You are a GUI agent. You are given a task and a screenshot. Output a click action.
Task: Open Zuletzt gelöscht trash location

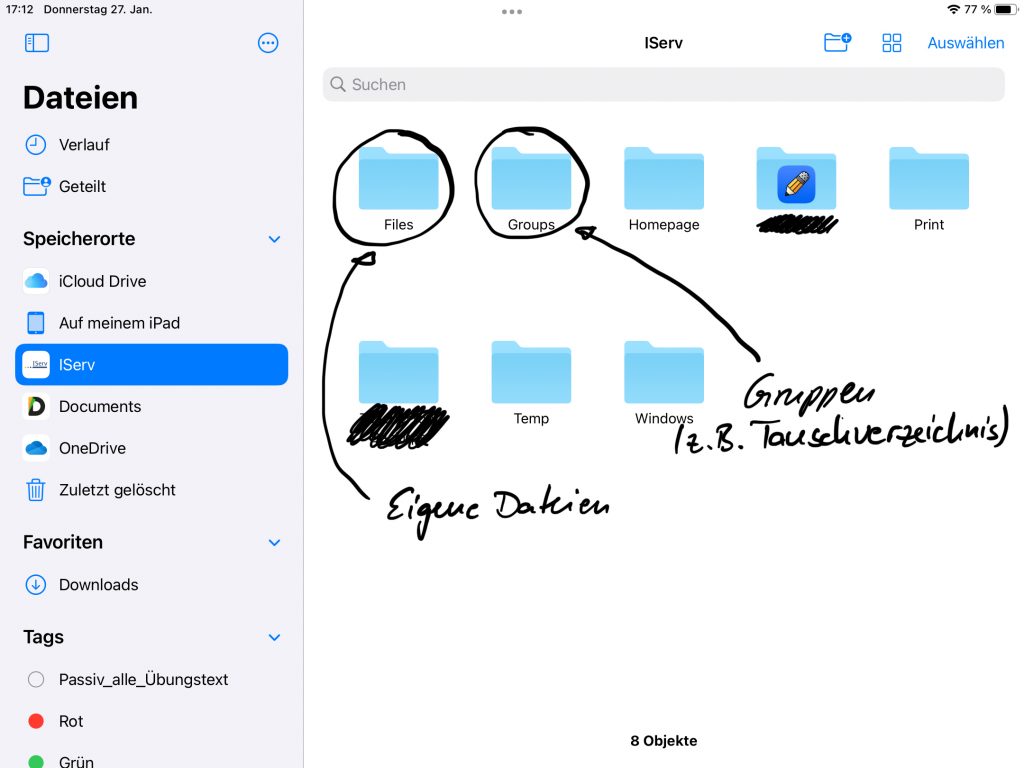click(116, 490)
